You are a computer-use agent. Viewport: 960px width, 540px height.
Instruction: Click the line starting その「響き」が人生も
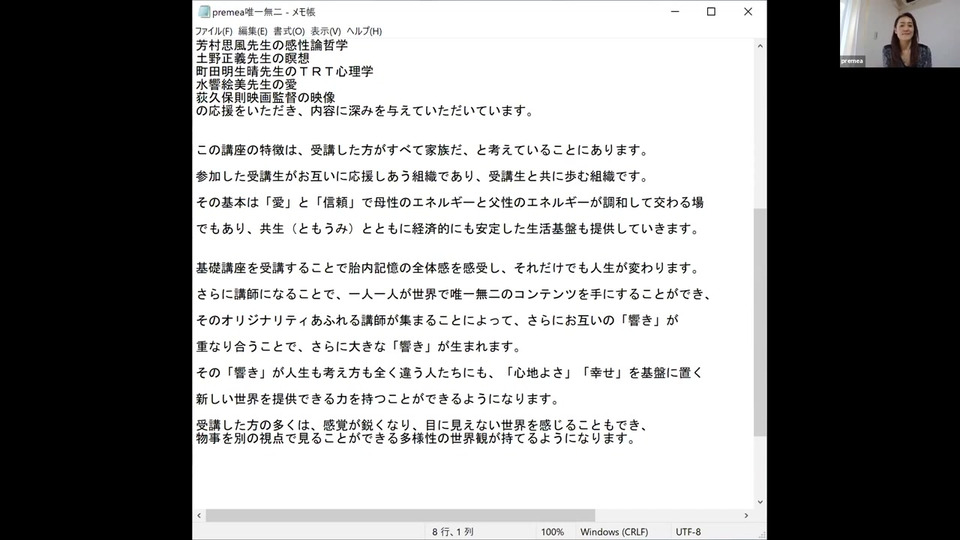click(x=449, y=373)
